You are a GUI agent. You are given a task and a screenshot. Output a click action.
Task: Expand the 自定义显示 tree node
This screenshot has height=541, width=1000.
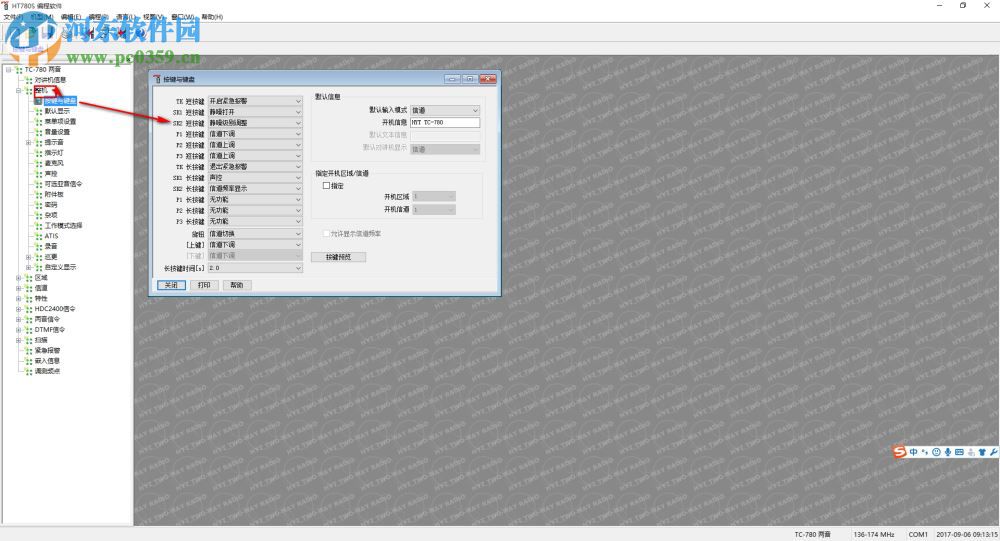28,267
